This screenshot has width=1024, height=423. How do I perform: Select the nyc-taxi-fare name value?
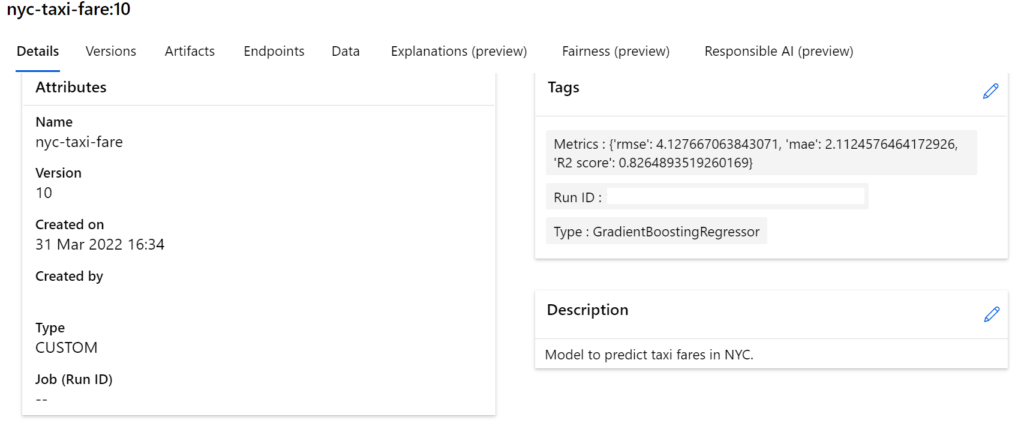click(79, 142)
